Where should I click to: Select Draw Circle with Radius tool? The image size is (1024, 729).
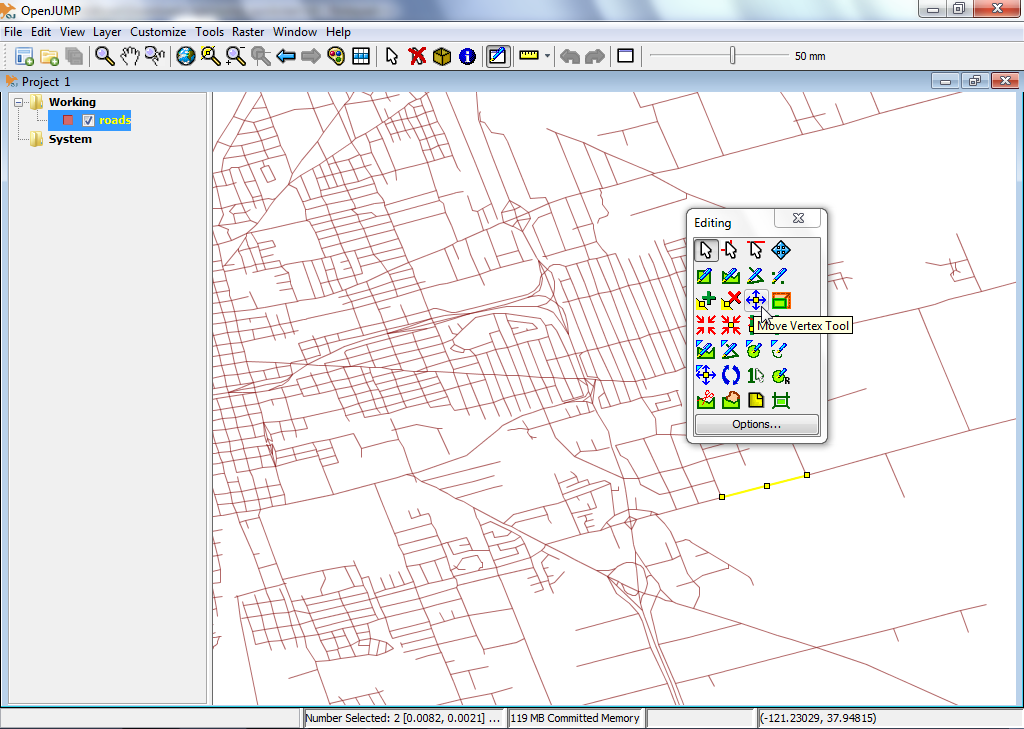coord(780,376)
